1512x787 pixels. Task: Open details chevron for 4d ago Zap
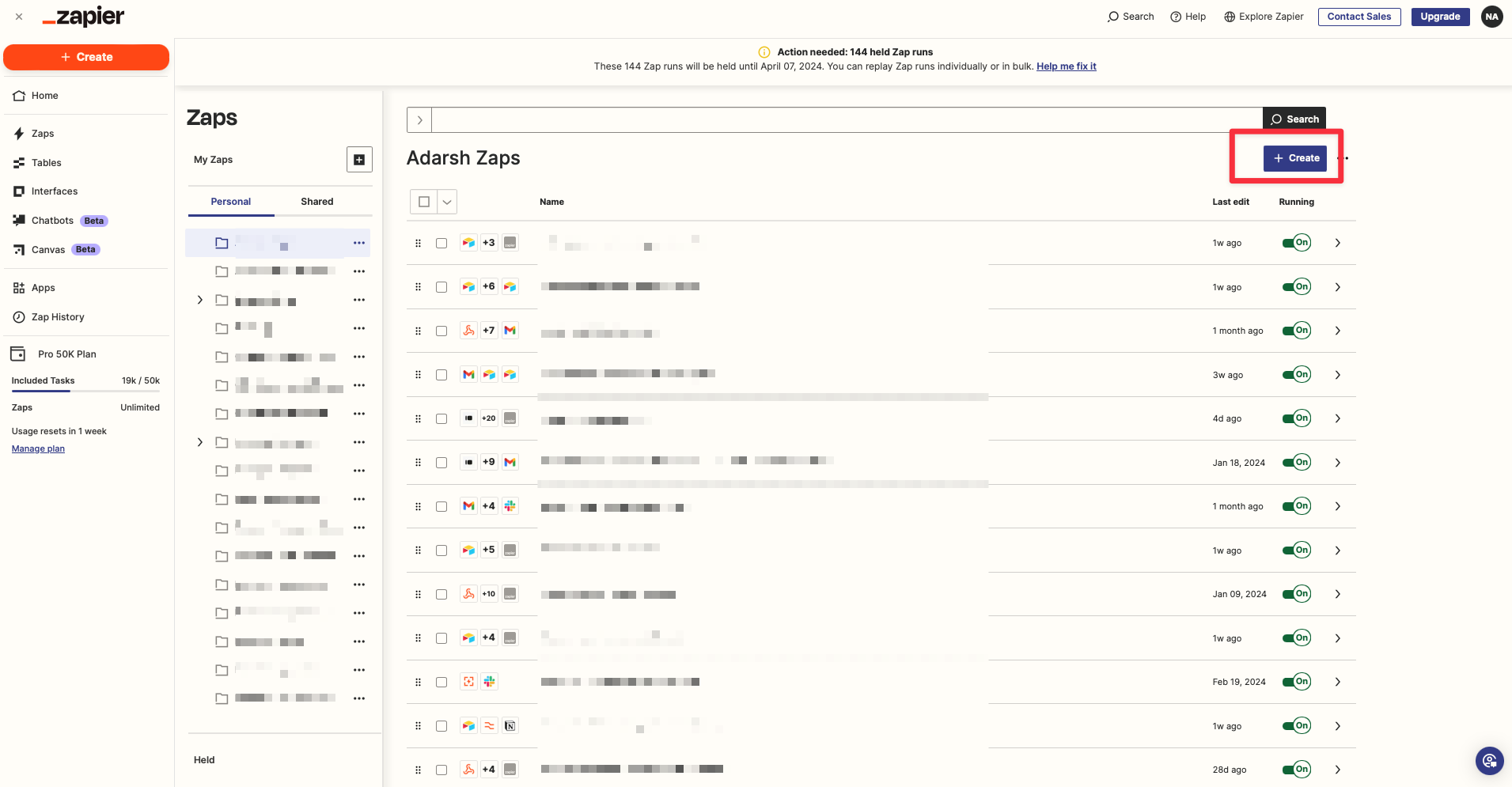tap(1338, 418)
